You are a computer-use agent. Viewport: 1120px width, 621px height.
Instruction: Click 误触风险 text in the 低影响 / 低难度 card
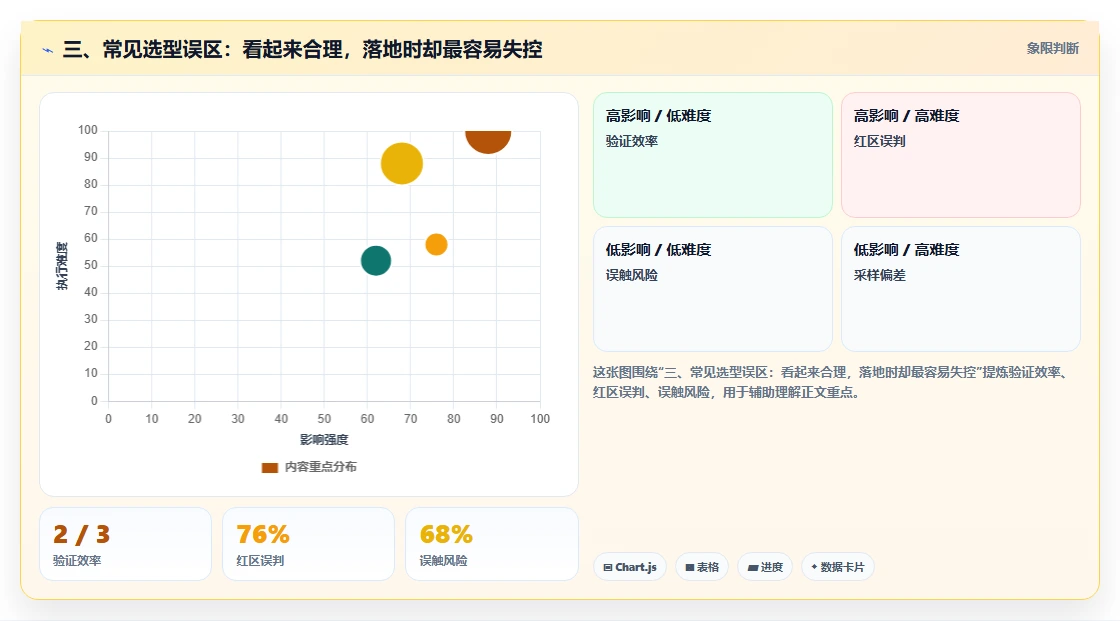click(x=632, y=275)
